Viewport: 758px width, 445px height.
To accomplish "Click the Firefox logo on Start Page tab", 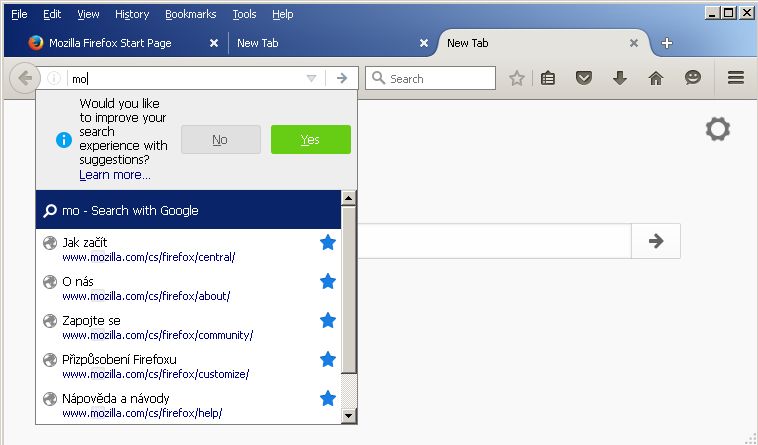I will coord(36,43).
